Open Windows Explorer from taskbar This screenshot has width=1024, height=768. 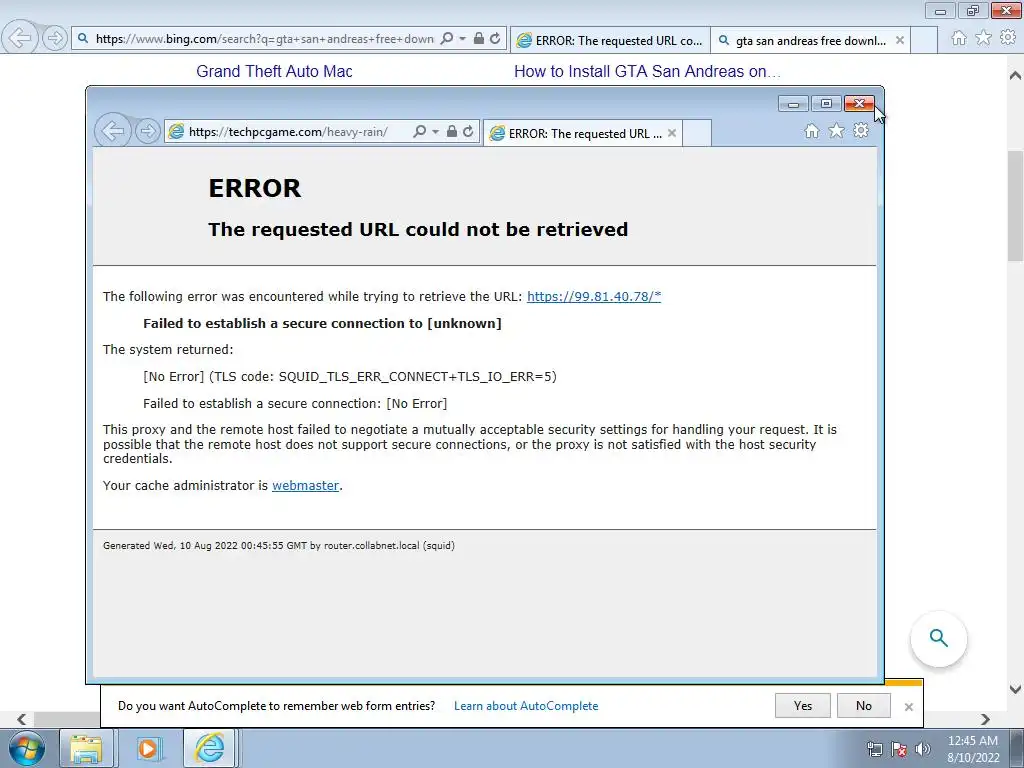click(86, 748)
